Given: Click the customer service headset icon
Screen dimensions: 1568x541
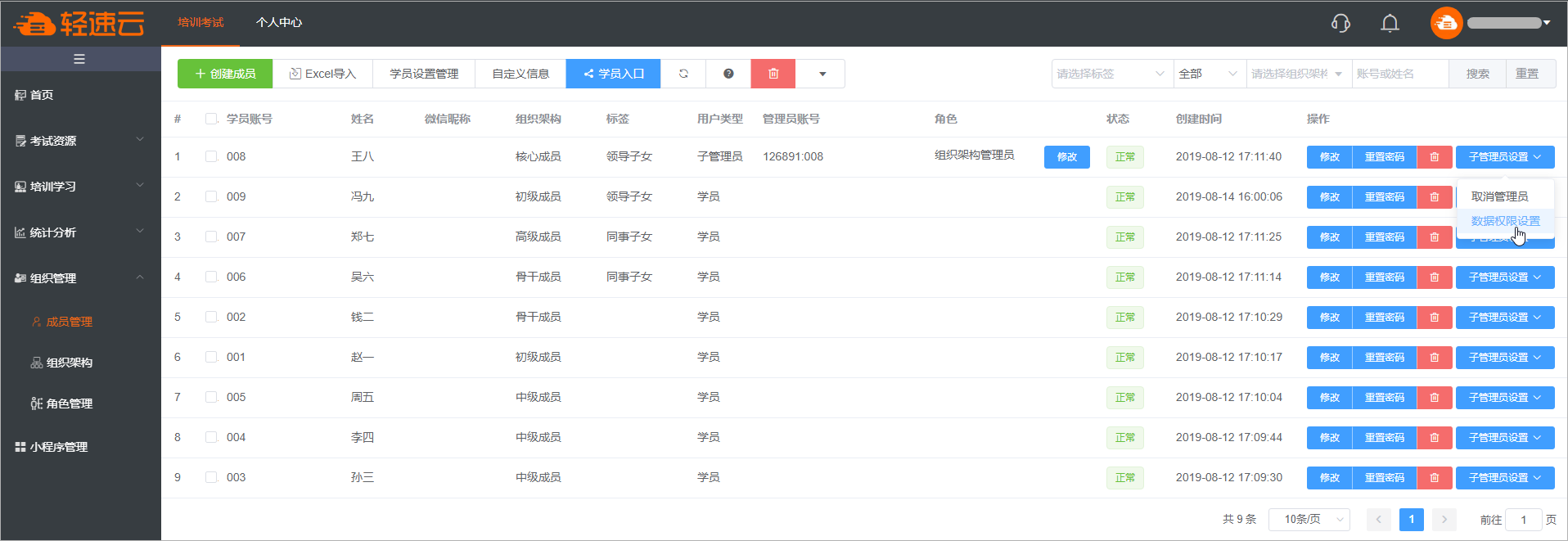Looking at the screenshot, I should 1340,23.
